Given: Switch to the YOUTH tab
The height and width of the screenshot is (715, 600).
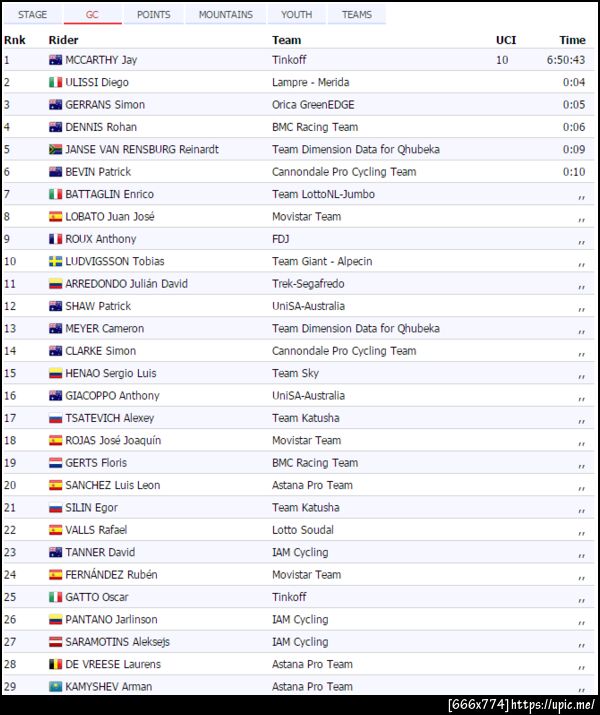Looking at the screenshot, I should pos(297,15).
